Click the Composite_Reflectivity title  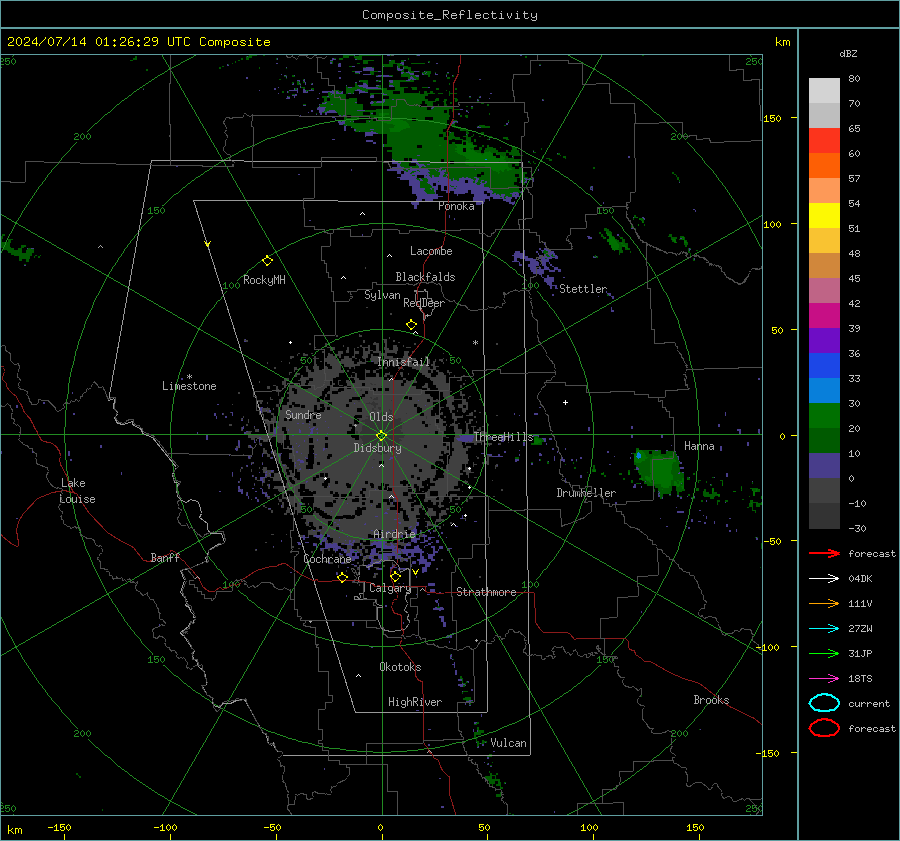click(x=450, y=15)
